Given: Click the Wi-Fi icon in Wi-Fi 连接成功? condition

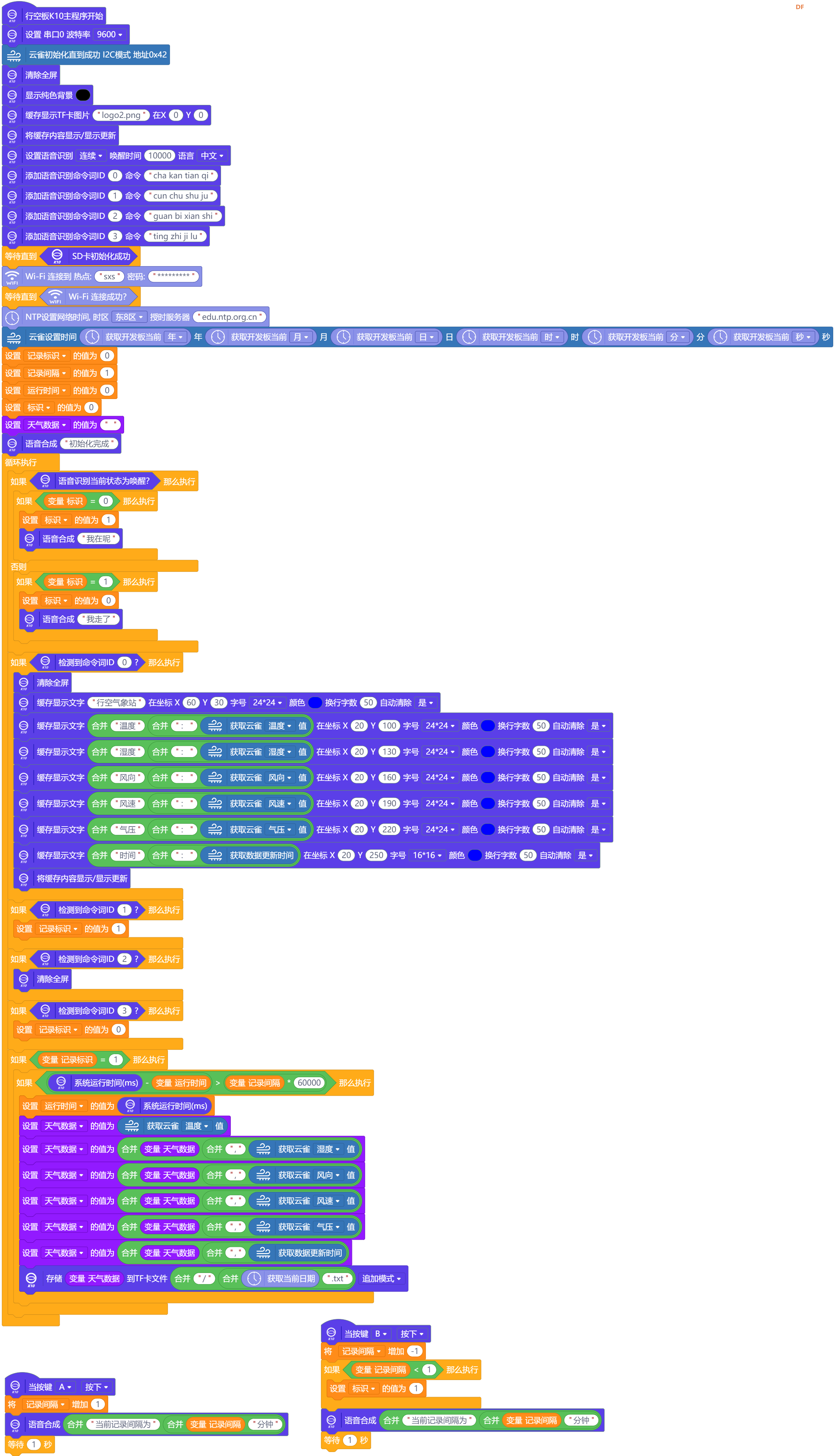Looking at the screenshot, I should click(55, 297).
